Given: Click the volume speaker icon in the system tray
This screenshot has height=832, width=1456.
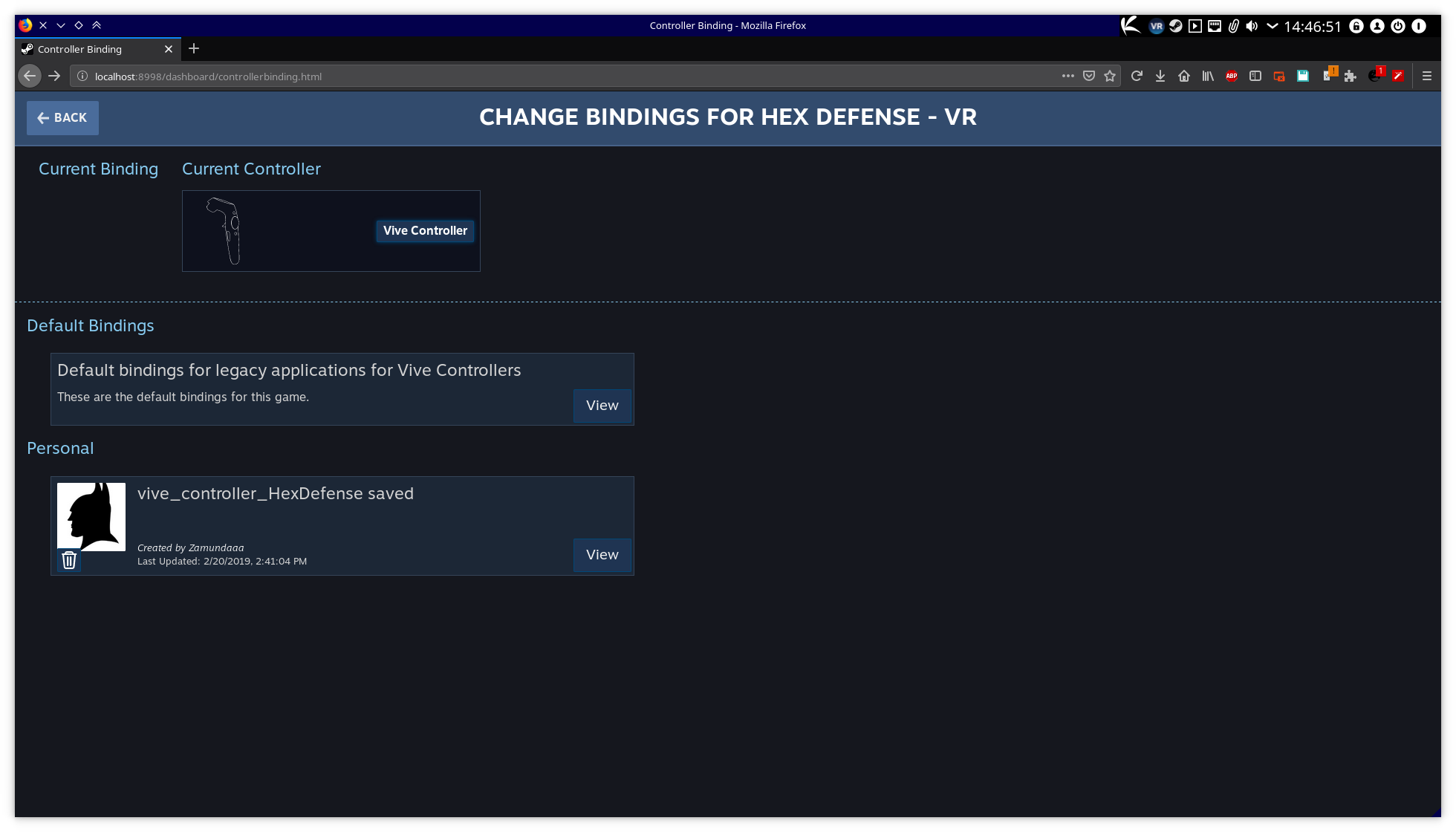Looking at the screenshot, I should tap(1252, 26).
